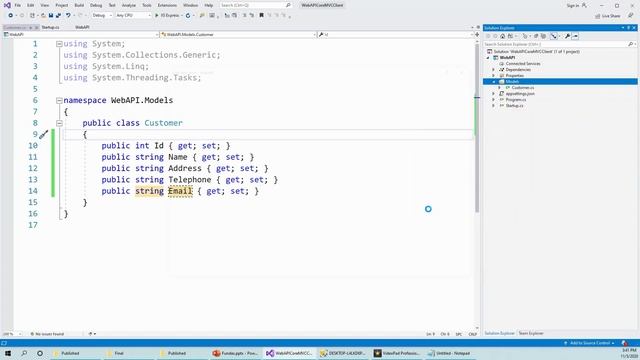The image size is (640, 360).
Task: Click the Live Share button
Action: click(x=608, y=16)
